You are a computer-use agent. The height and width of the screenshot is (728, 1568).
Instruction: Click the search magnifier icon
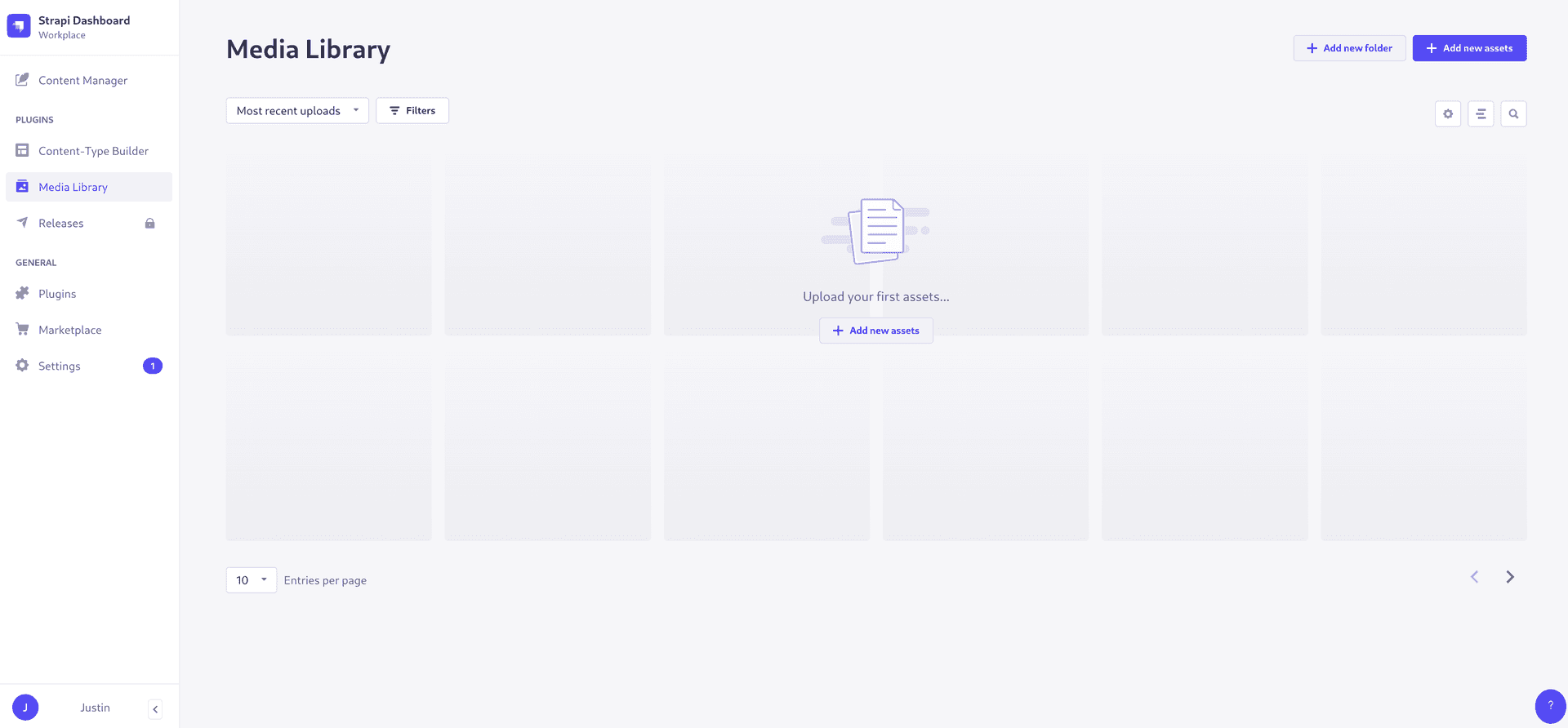click(1512, 114)
